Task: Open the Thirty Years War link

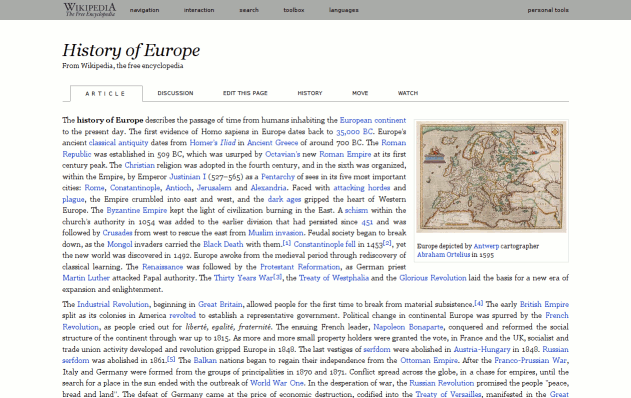Action: tap(243, 278)
